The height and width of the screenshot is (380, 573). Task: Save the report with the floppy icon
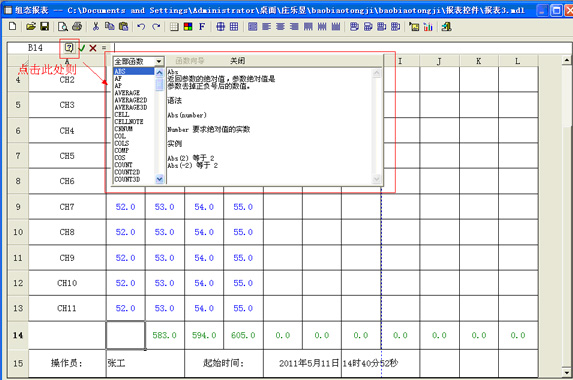click(x=45, y=26)
